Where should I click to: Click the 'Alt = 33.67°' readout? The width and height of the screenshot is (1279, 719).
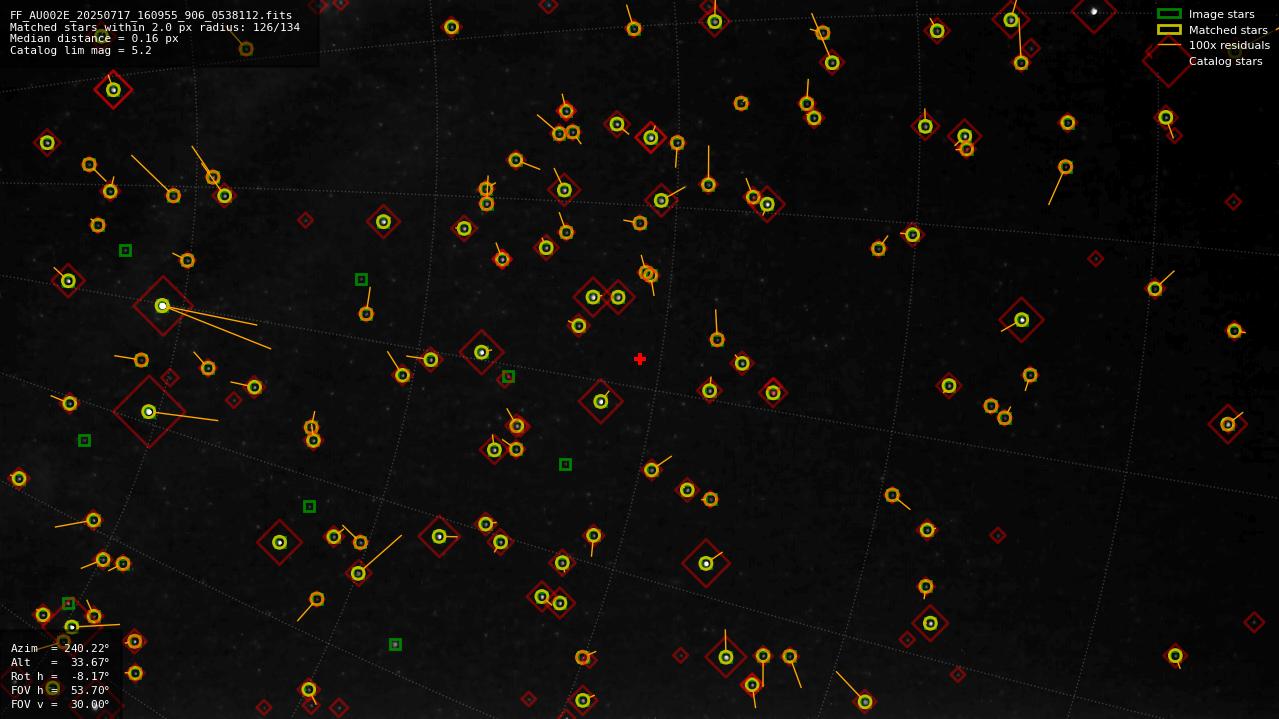(x=60, y=662)
